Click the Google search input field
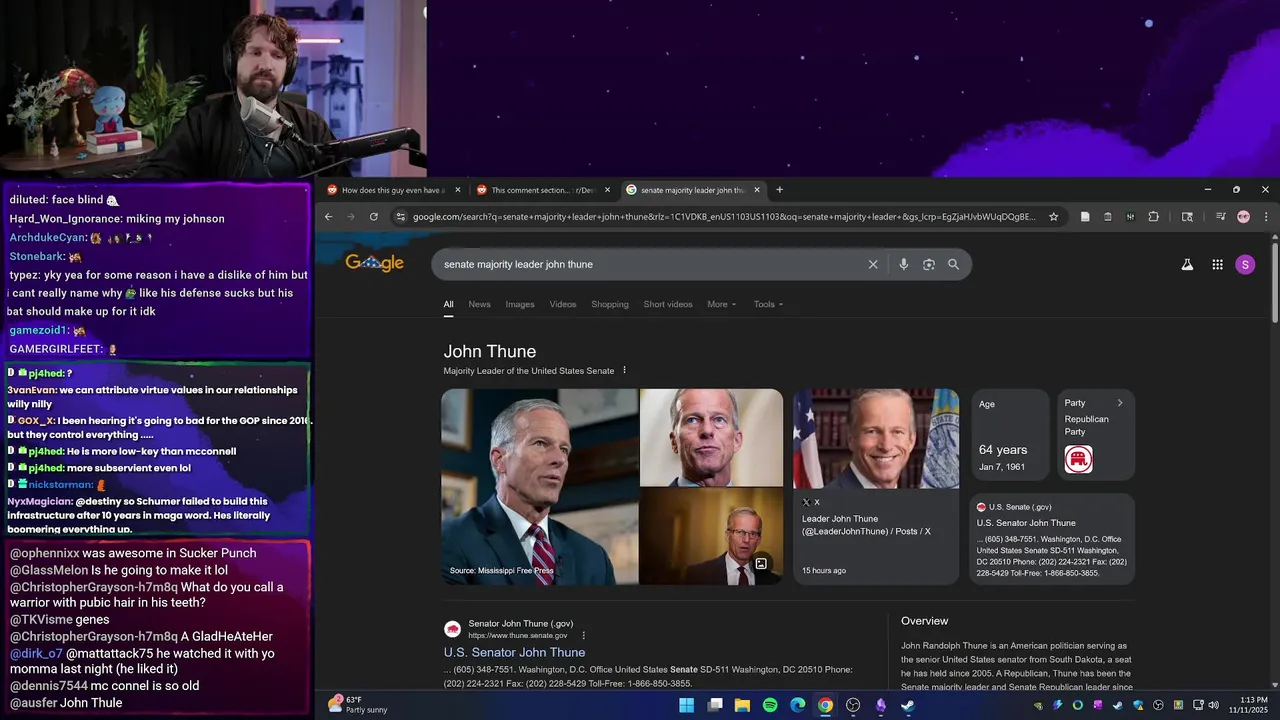The width and height of the screenshot is (1280, 720). click(650, 264)
